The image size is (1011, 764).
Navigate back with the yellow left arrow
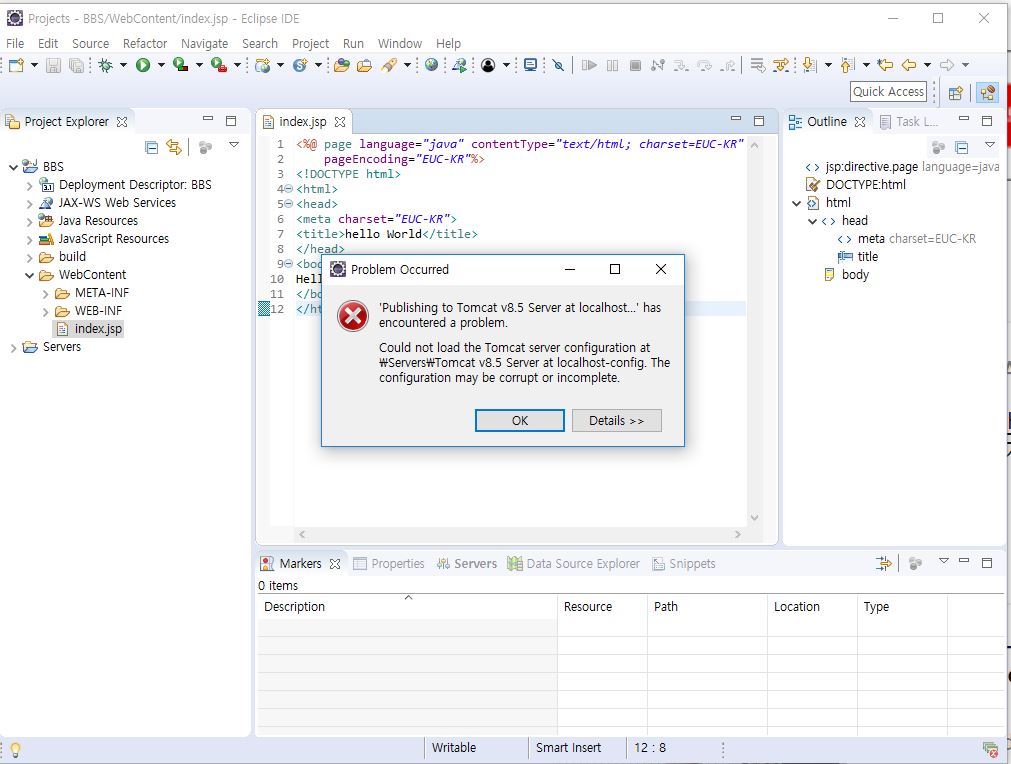(x=909, y=64)
